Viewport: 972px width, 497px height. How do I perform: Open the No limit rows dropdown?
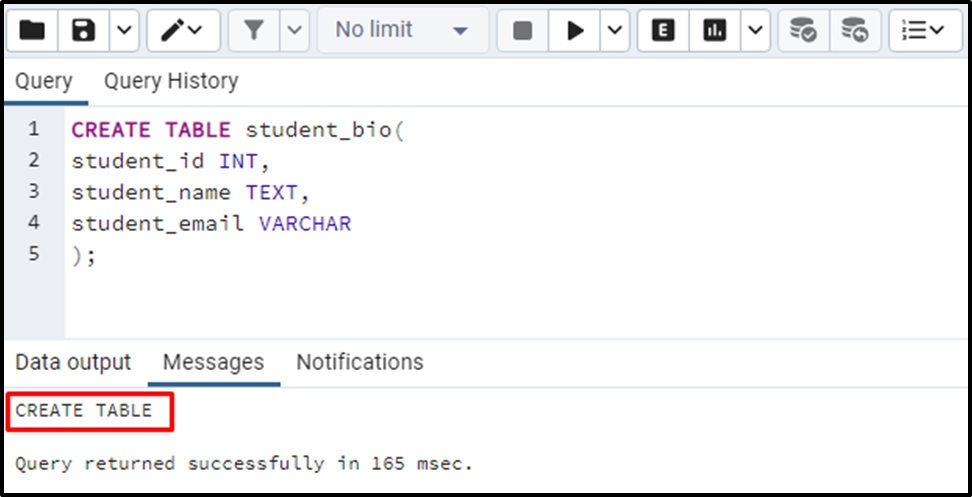(402, 30)
